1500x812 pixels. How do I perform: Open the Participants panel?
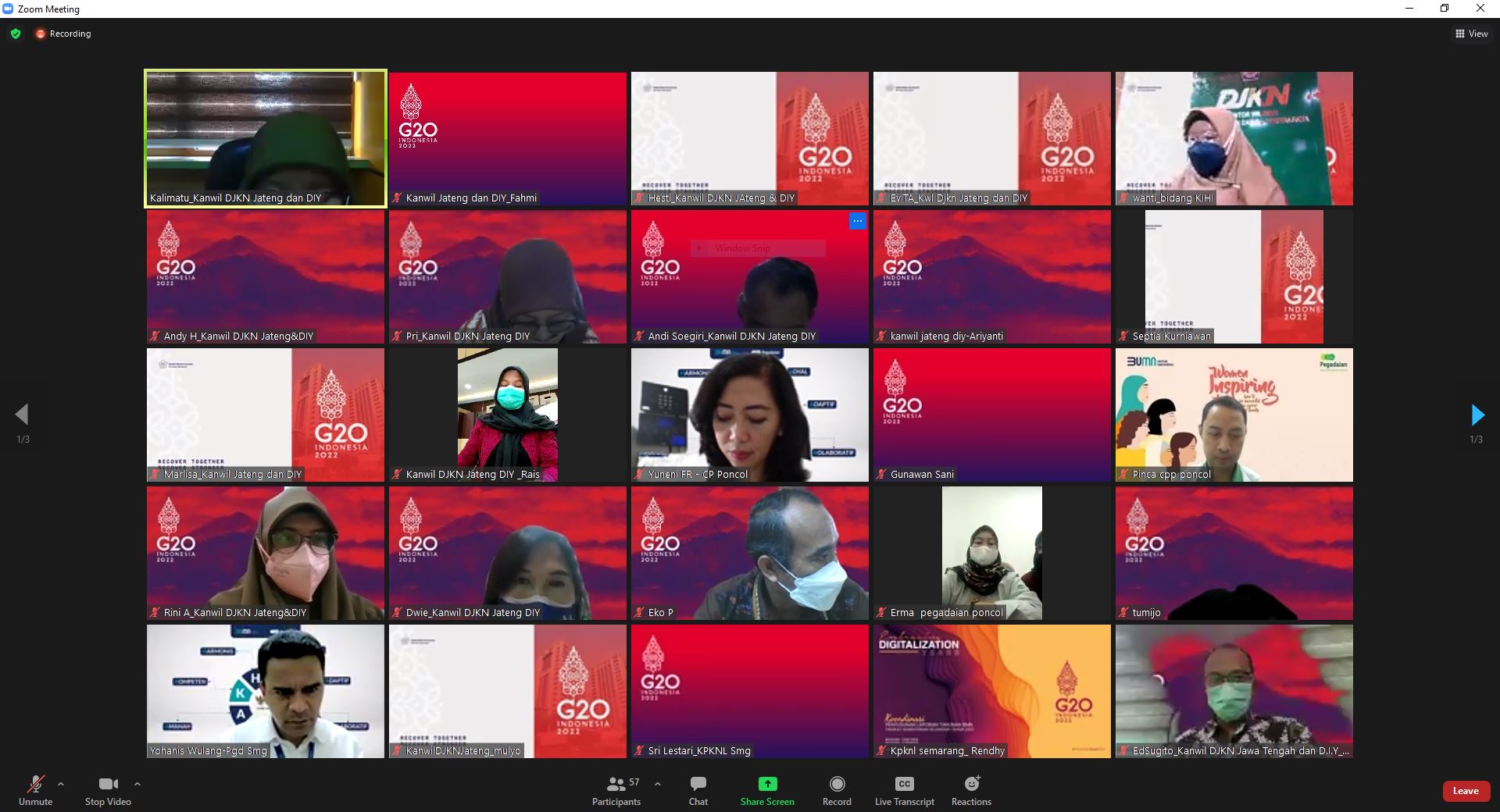pyautogui.click(x=616, y=790)
